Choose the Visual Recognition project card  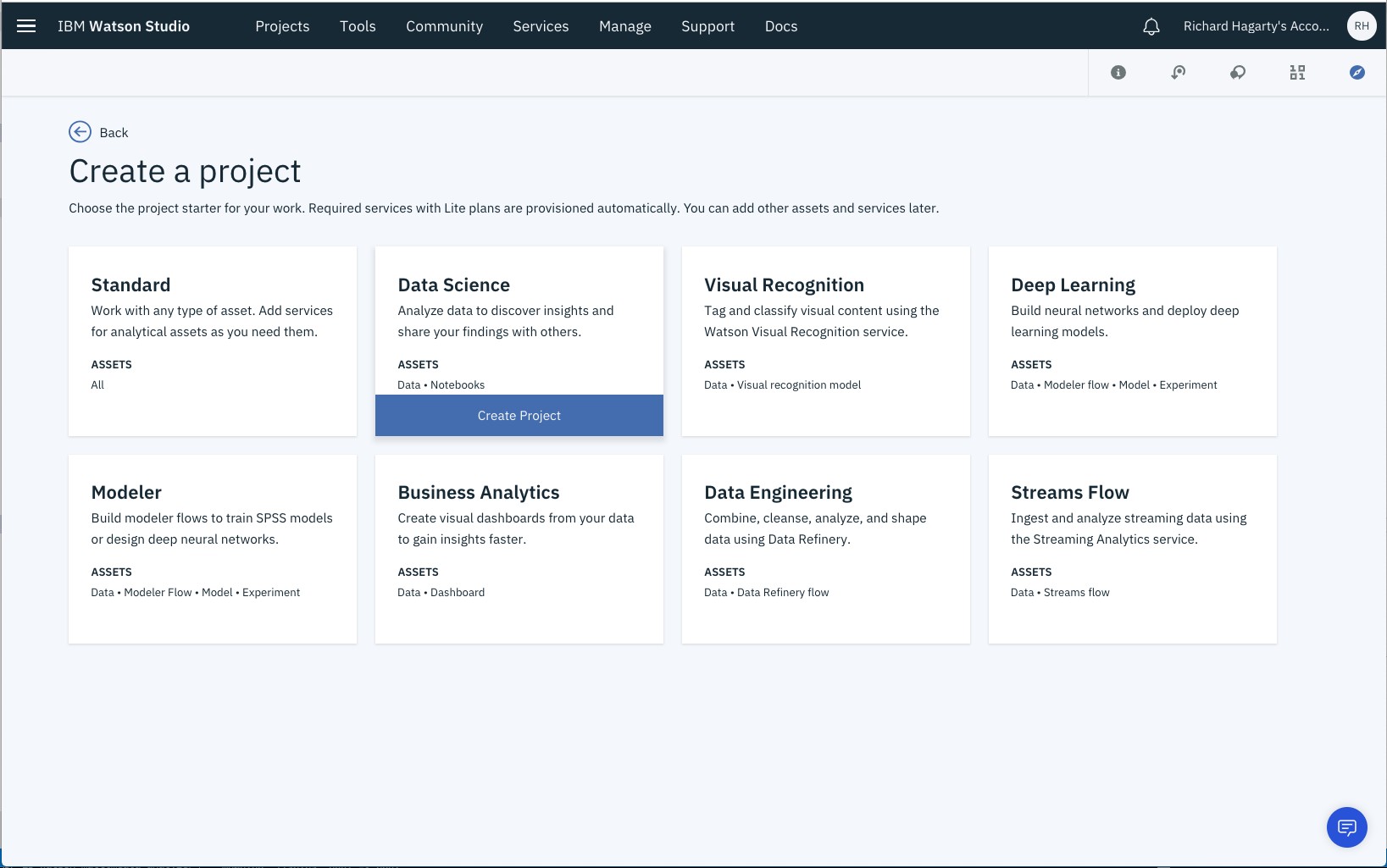[x=825, y=340]
